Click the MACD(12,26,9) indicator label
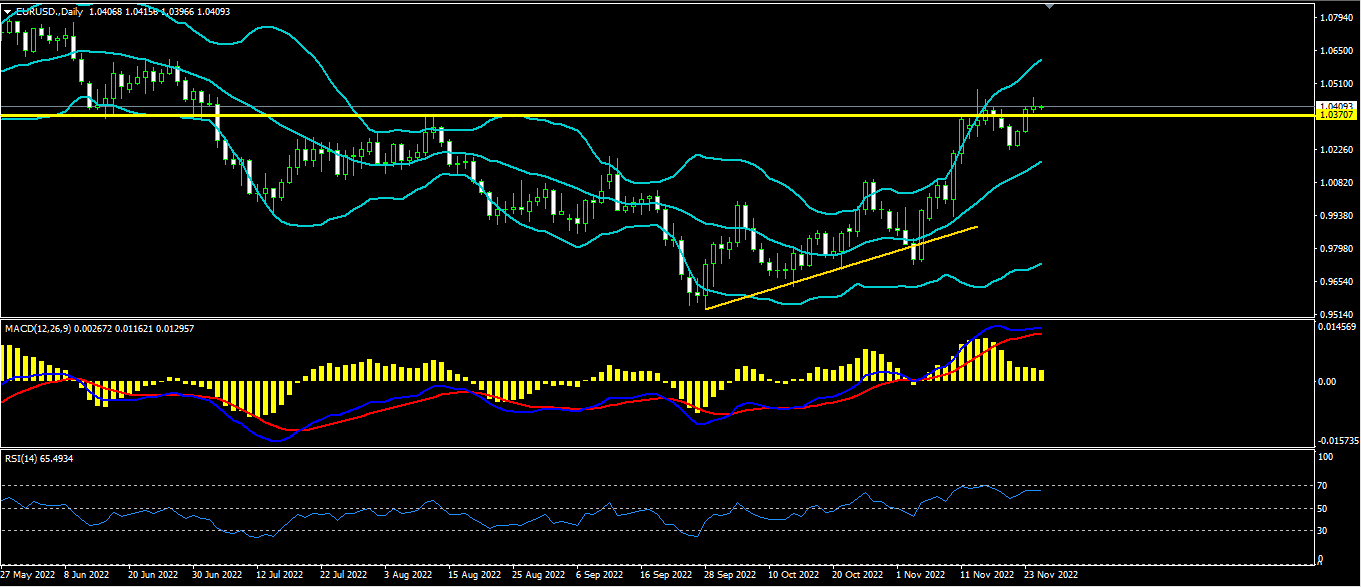This screenshot has height=587, width=1362. point(38,328)
